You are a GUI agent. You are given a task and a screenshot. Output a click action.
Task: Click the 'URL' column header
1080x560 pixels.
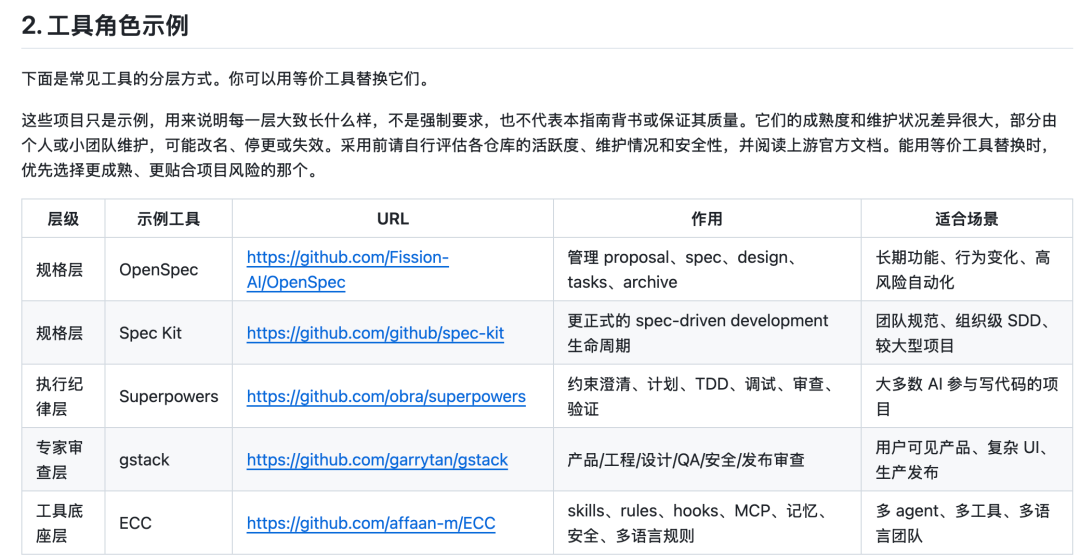pos(393,218)
